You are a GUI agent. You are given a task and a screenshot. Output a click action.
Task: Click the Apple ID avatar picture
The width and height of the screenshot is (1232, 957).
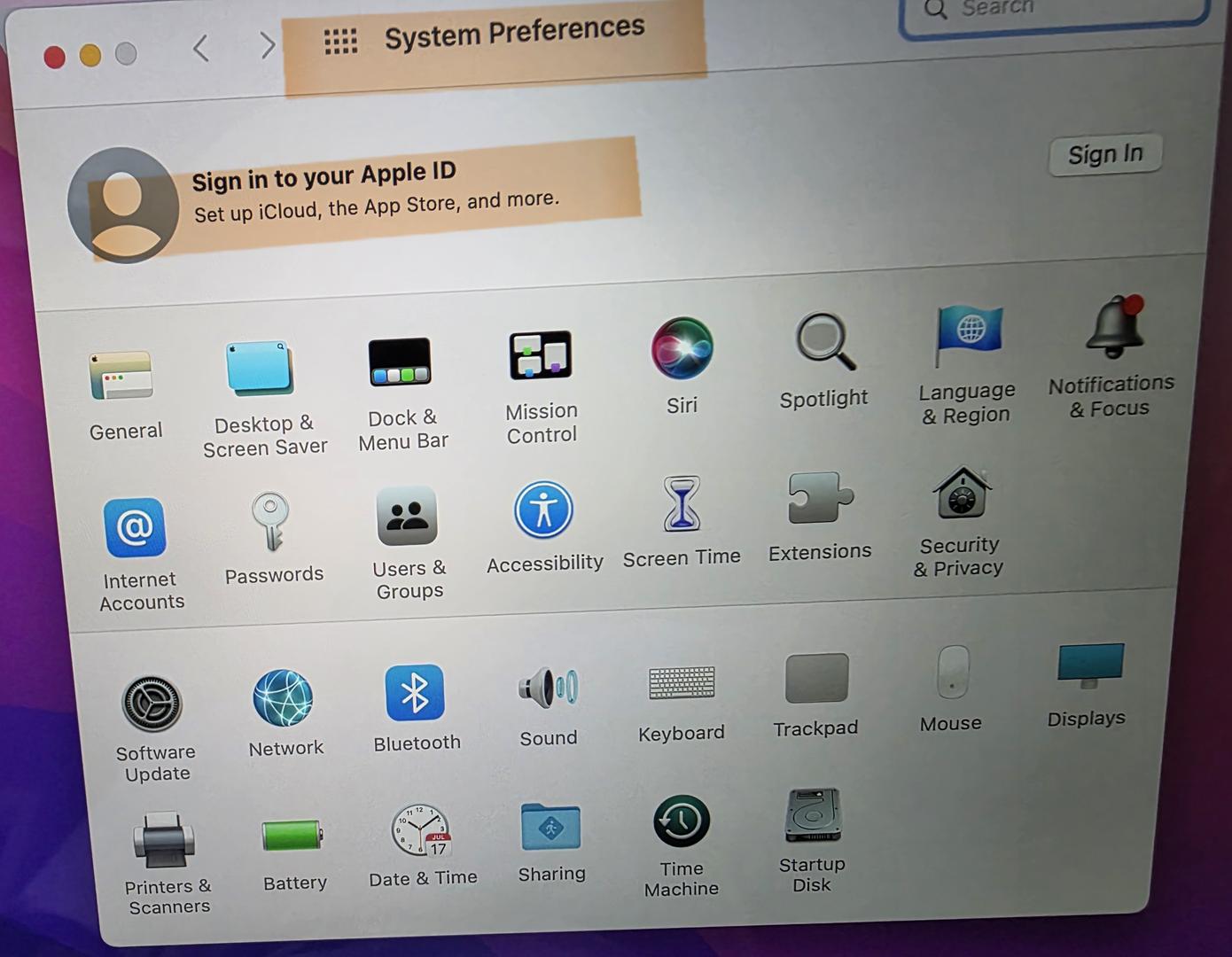pos(123,205)
